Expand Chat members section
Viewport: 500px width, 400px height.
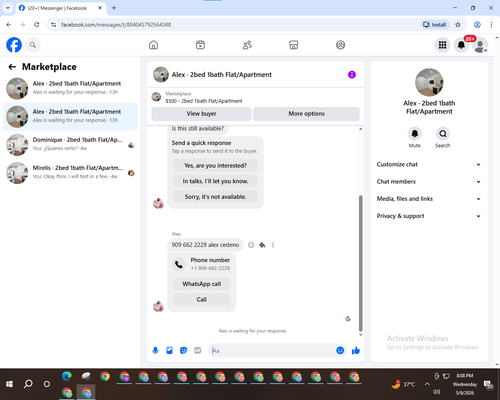(x=429, y=182)
